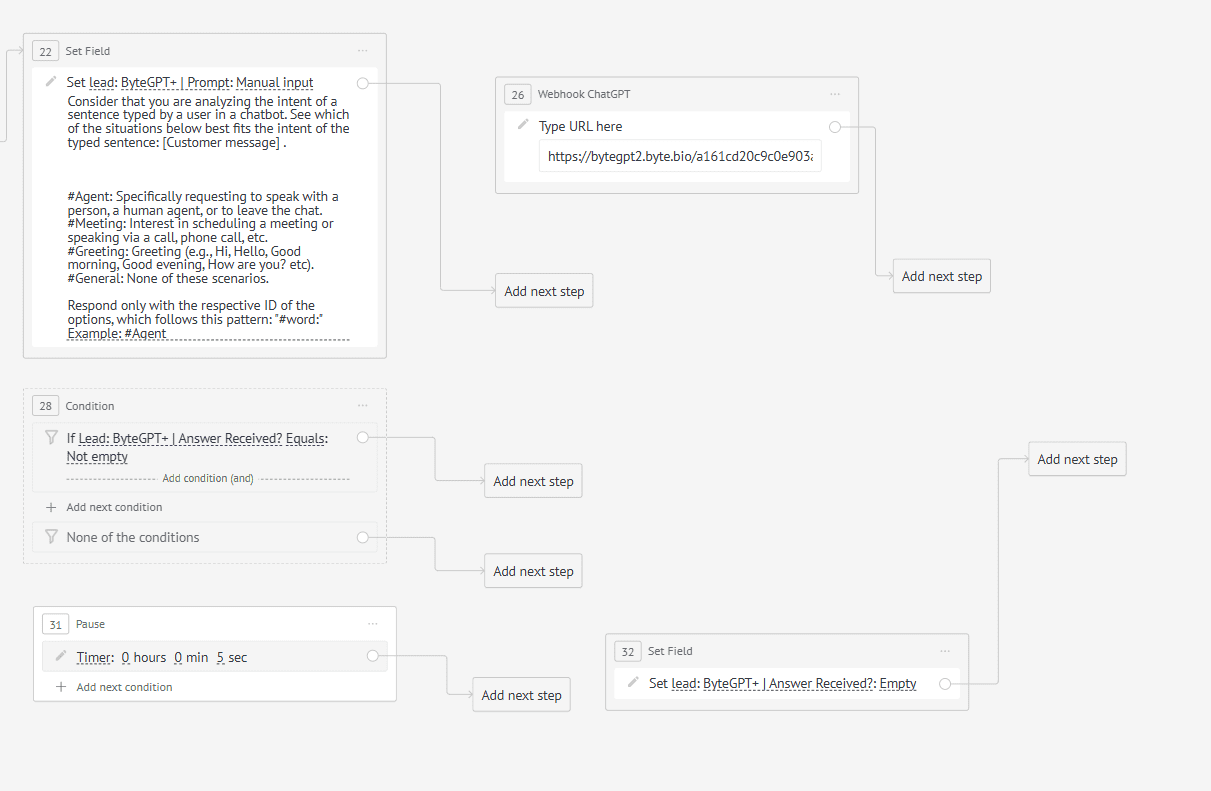Click Add next condition in the Pause step
The height and width of the screenshot is (791, 1211).
(124, 687)
